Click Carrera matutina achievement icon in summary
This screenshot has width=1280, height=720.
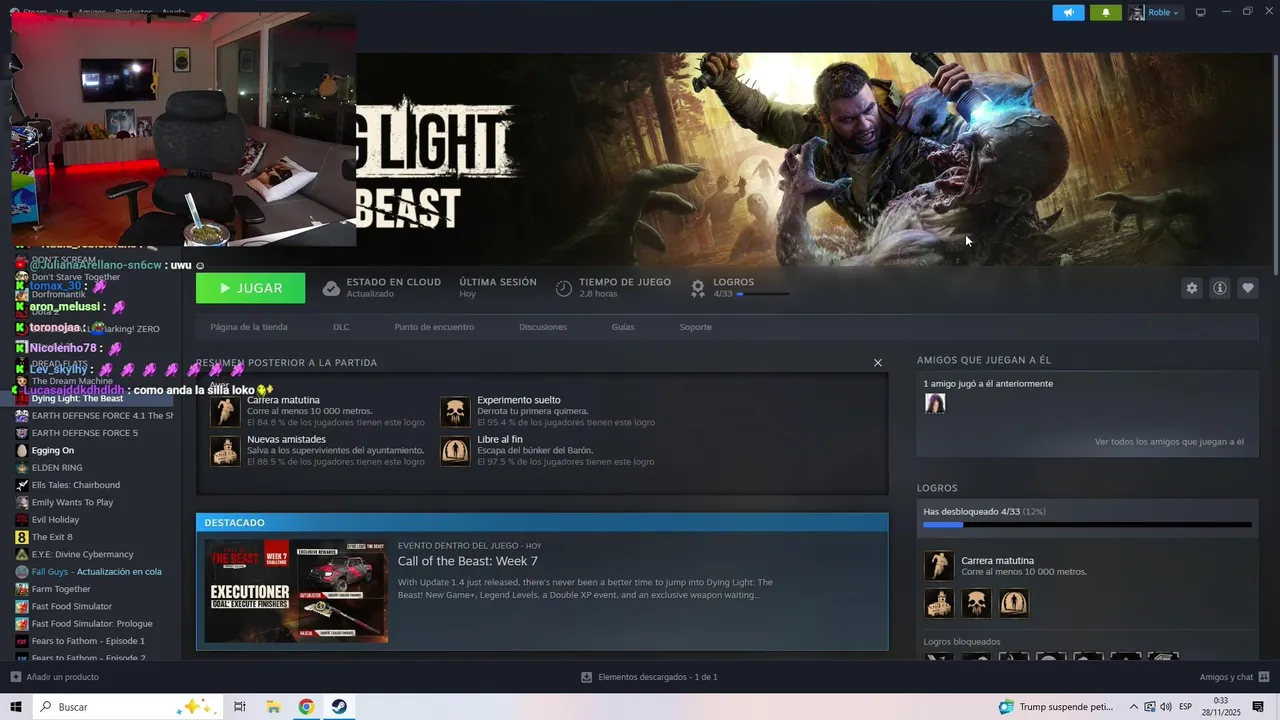pyautogui.click(x=225, y=411)
